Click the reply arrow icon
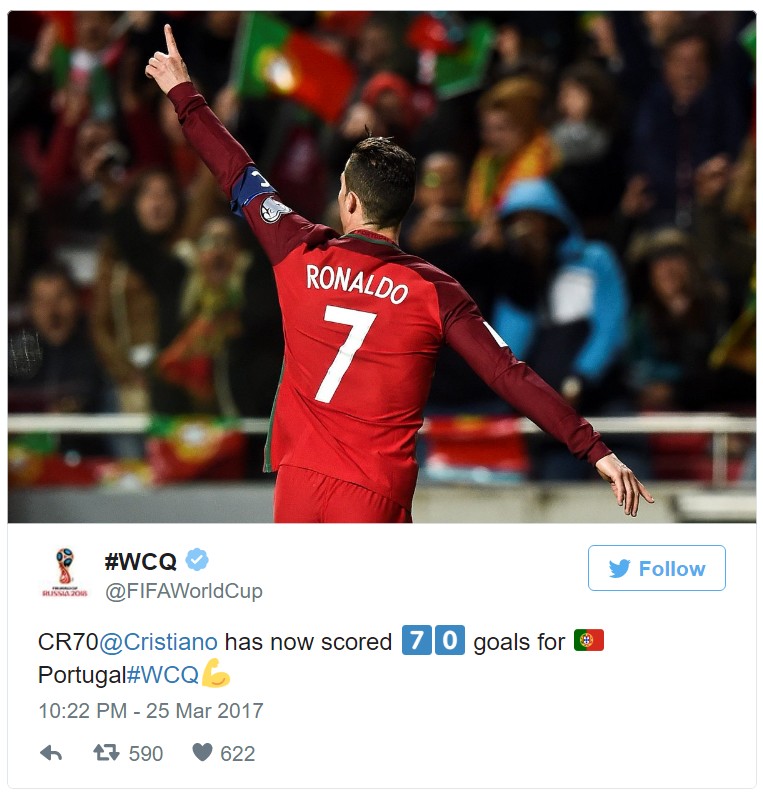 pos(51,753)
